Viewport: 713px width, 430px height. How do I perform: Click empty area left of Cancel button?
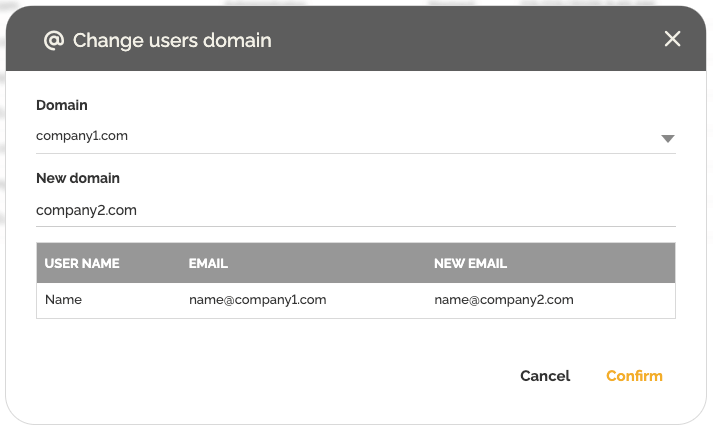[x=300, y=376]
